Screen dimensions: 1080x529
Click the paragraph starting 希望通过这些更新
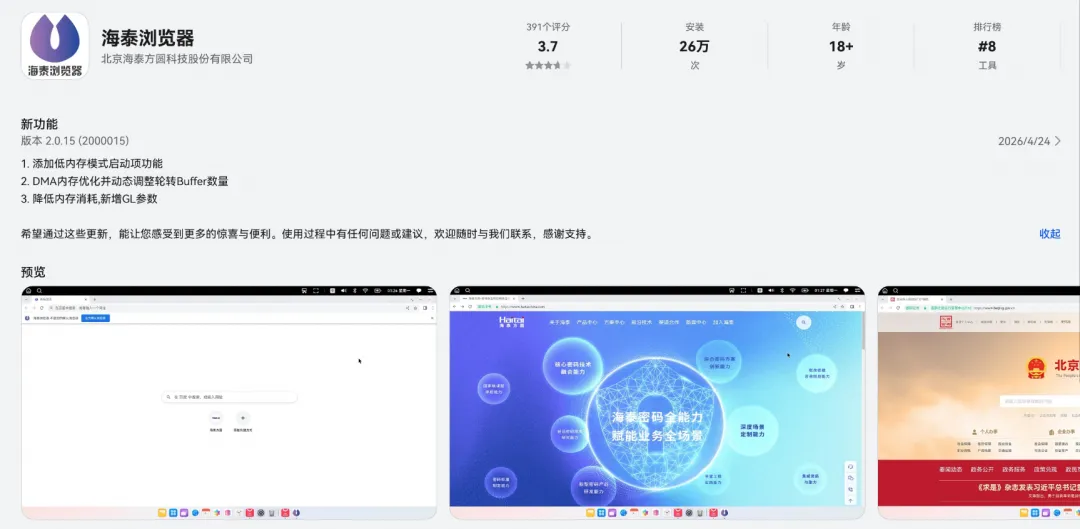pos(307,234)
